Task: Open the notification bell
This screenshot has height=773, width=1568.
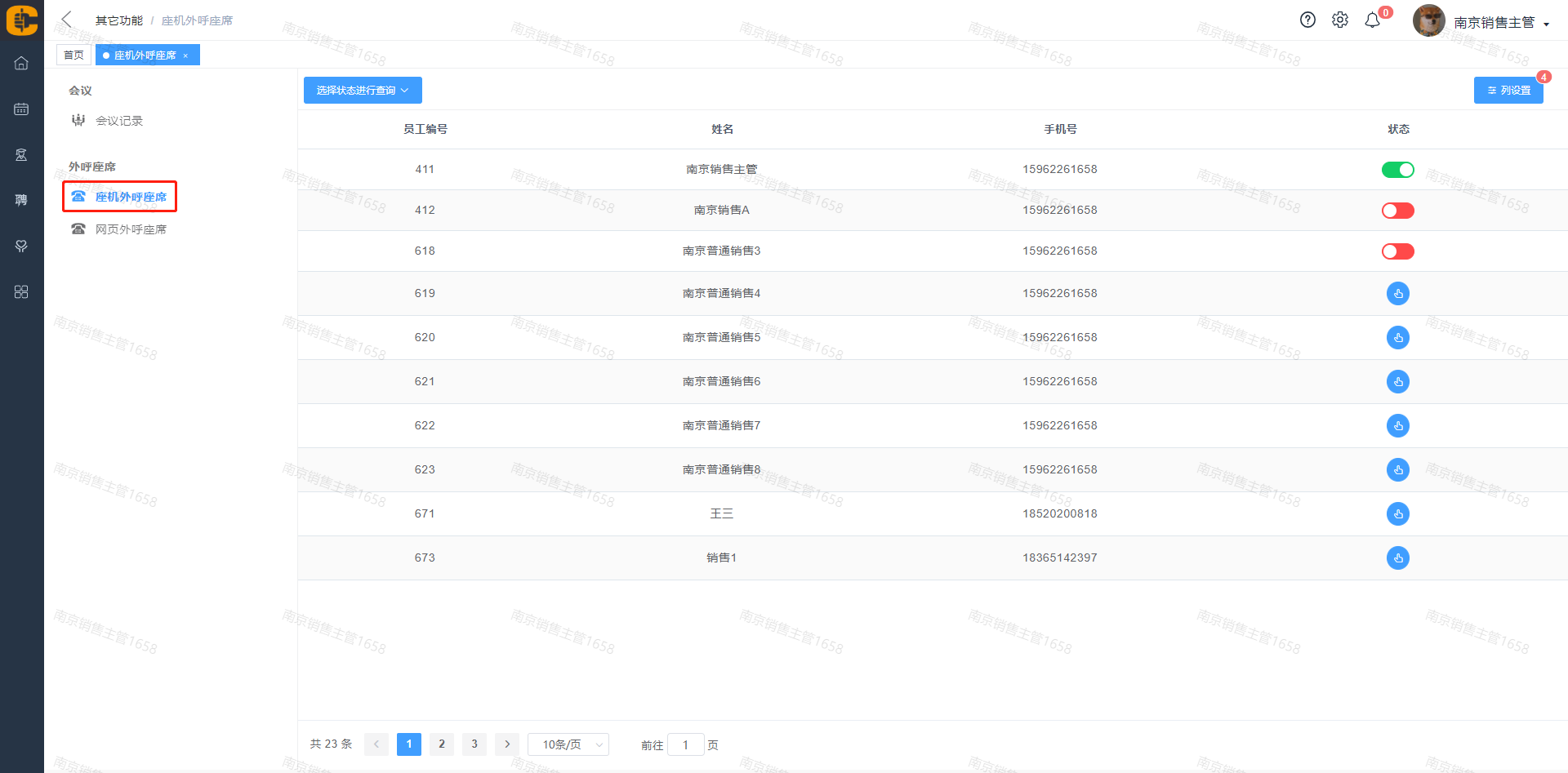Action: 1373,20
